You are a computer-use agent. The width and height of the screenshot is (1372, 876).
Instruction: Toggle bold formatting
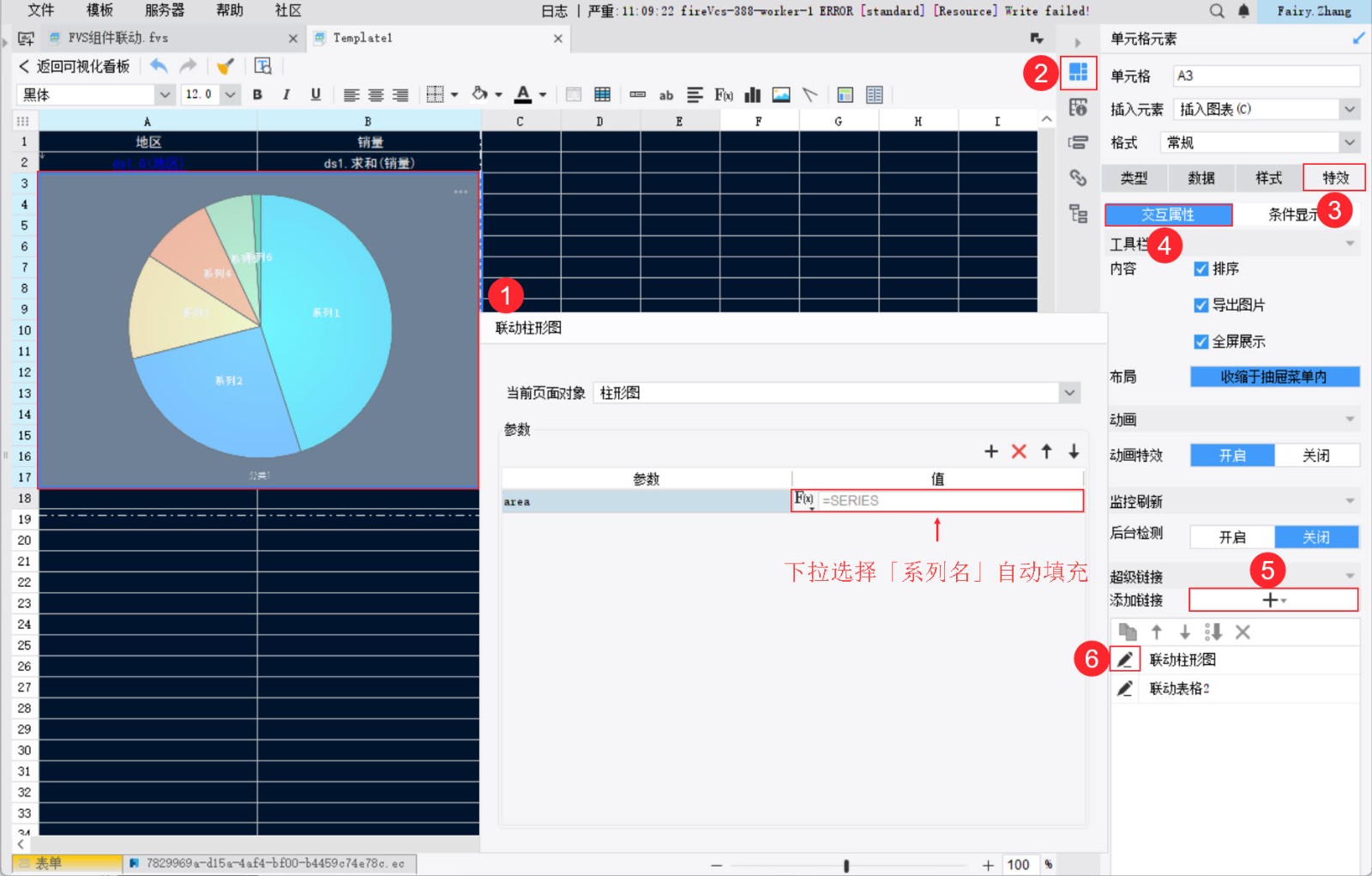(257, 94)
